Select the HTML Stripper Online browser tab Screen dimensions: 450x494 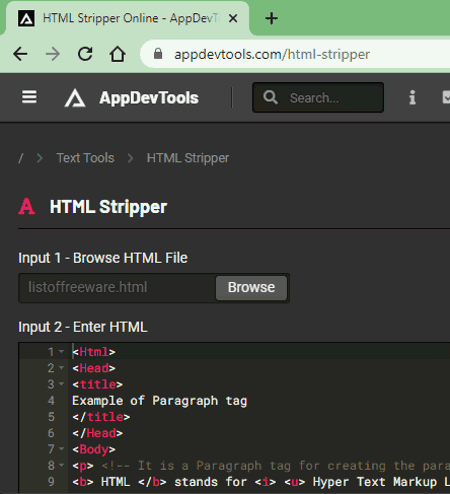127,18
